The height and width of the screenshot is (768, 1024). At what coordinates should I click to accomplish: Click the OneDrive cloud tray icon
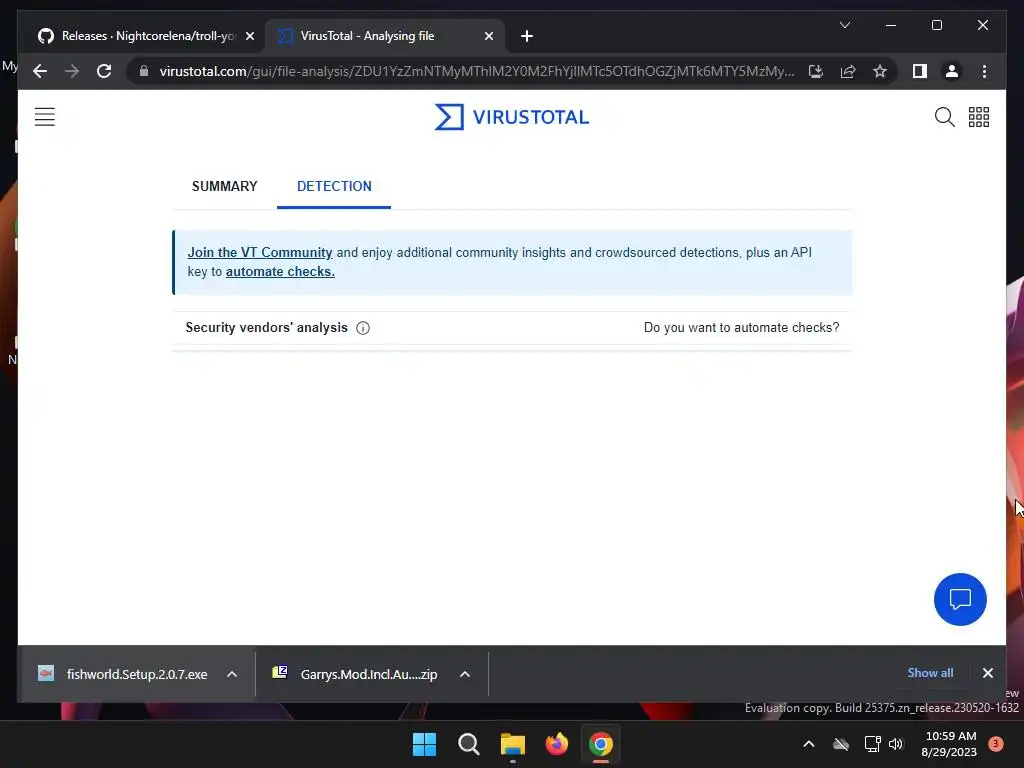point(841,744)
